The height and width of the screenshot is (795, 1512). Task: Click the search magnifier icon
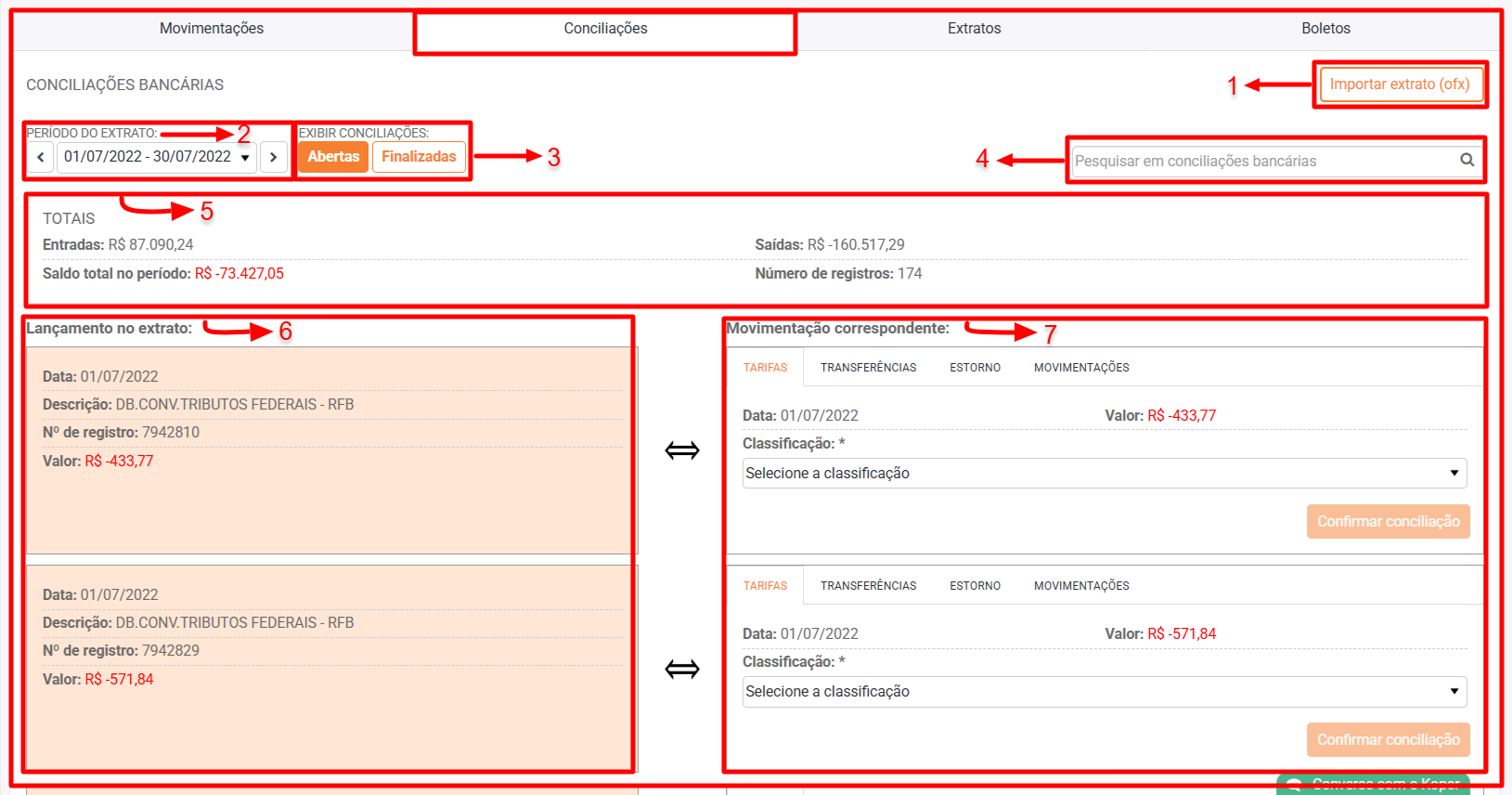click(x=1467, y=160)
